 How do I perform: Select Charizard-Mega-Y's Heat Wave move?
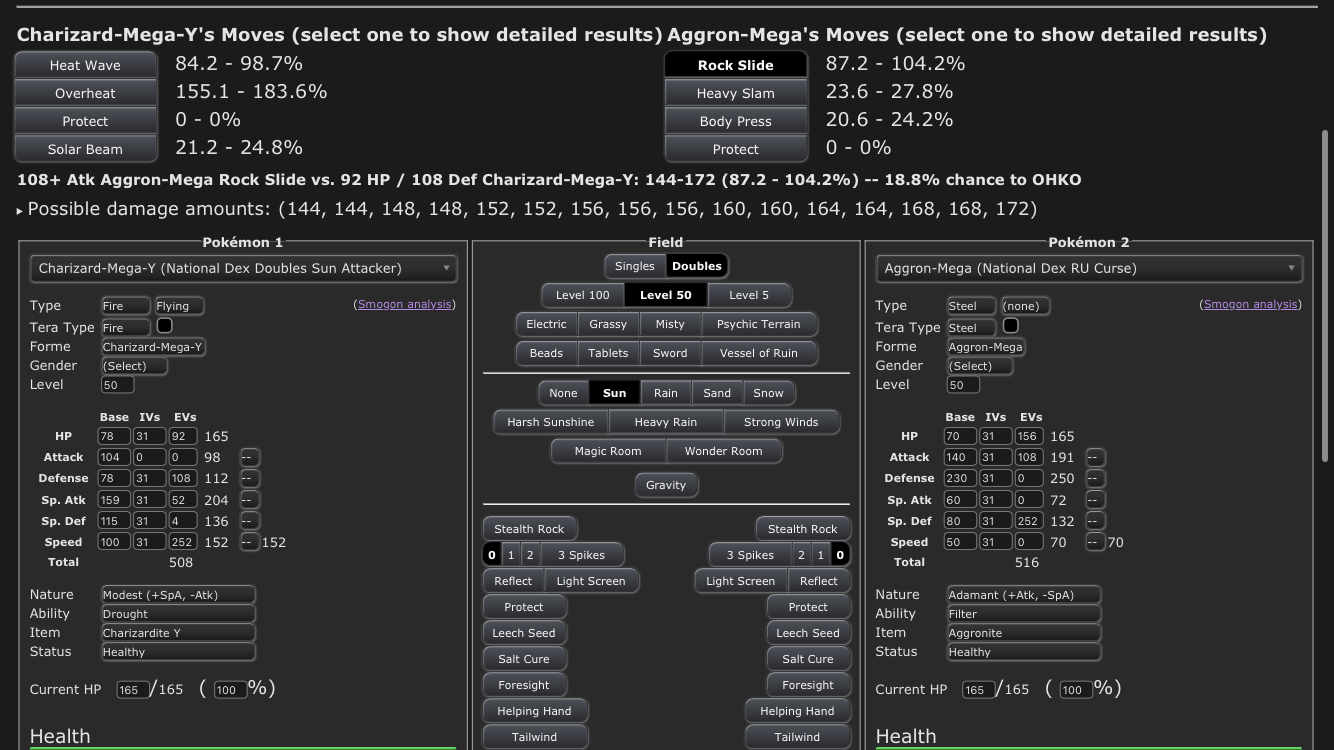point(85,65)
